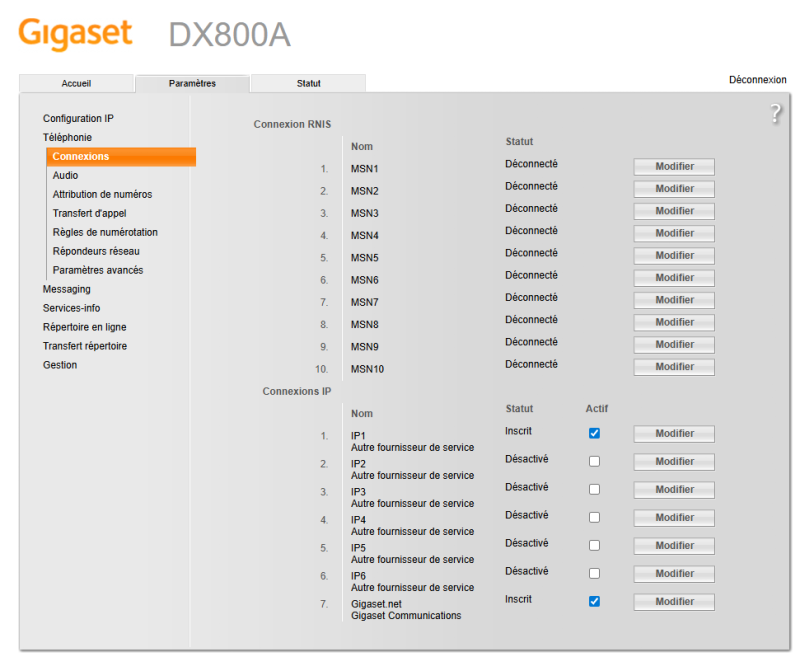Disable the Gigaset.net Actif checkbox
The width and height of the screenshot is (800, 671).
coord(594,602)
